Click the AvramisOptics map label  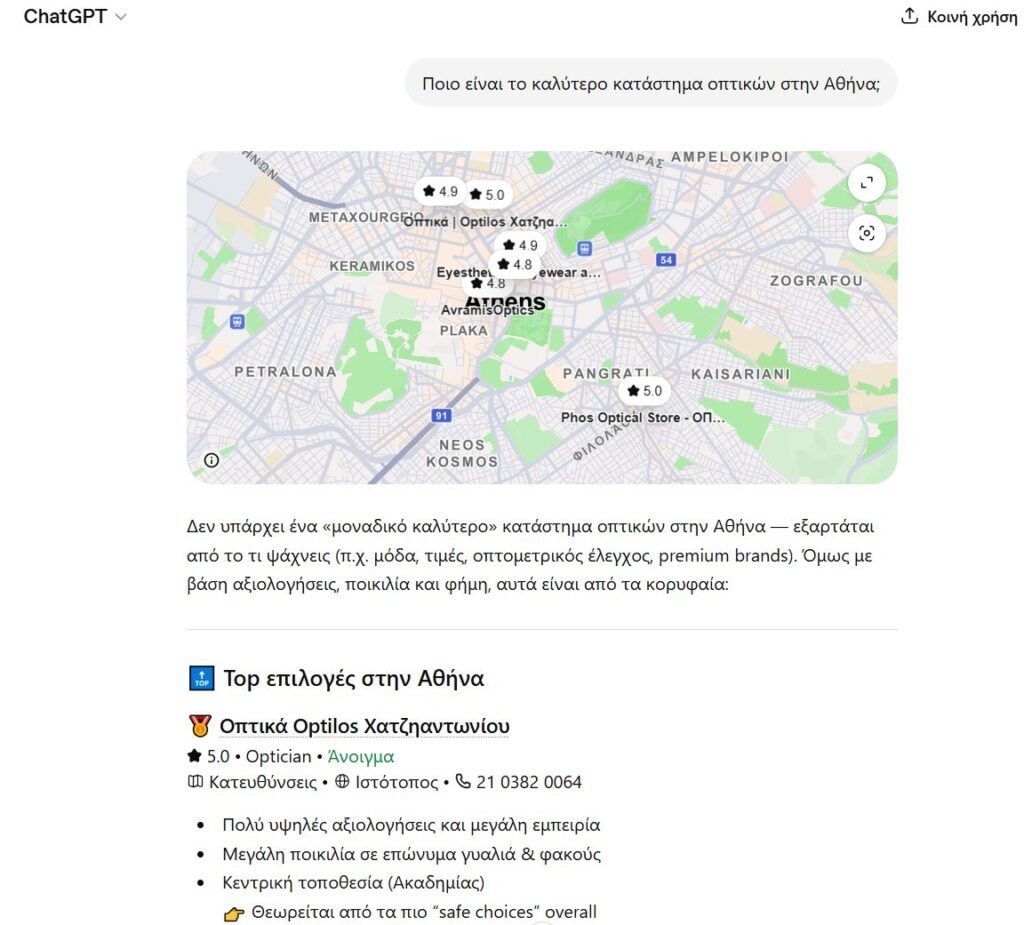click(x=487, y=311)
